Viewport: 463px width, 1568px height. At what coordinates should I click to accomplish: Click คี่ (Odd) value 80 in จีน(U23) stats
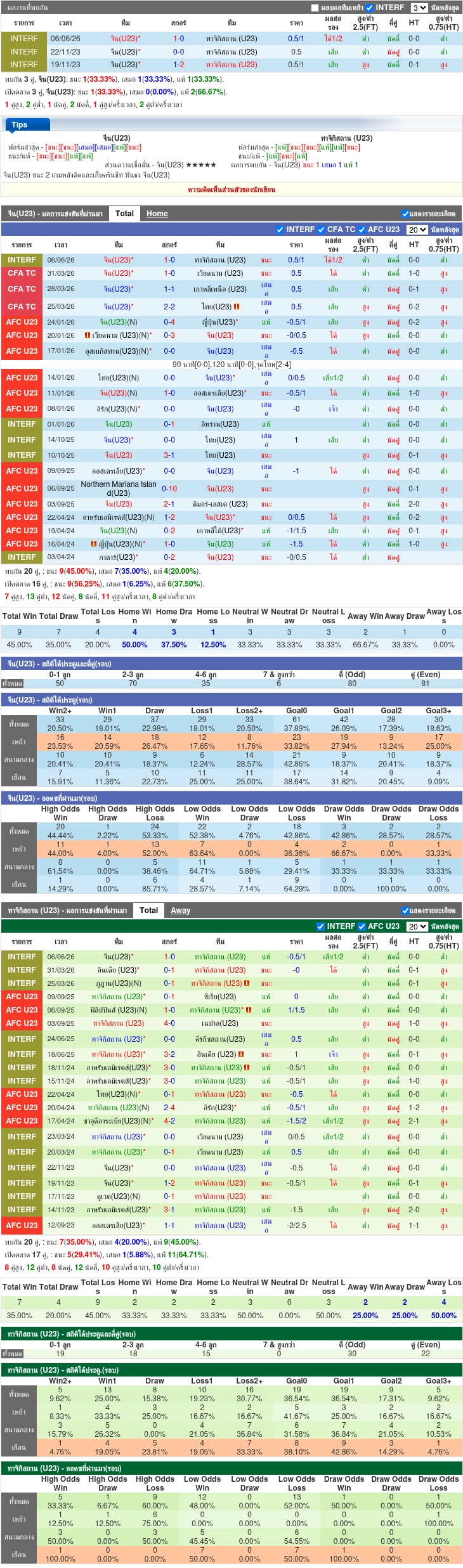(x=352, y=684)
